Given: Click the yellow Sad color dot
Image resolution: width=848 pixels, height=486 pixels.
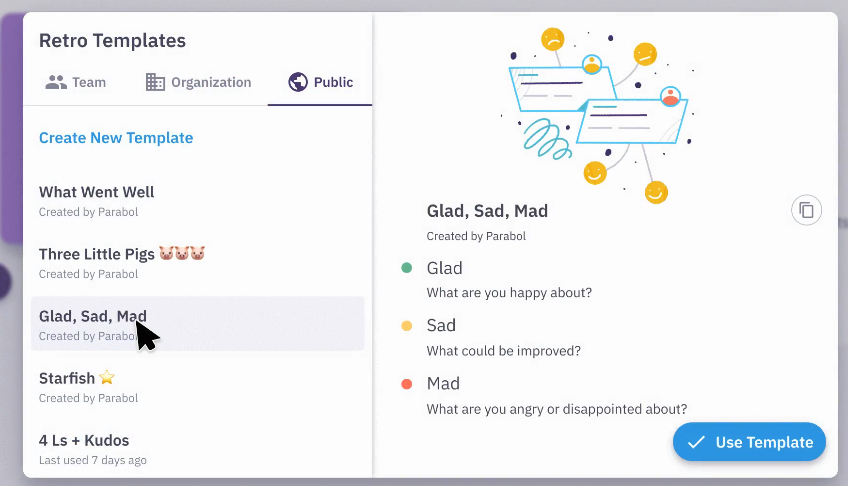Looking at the screenshot, I should tap(406, 326).
